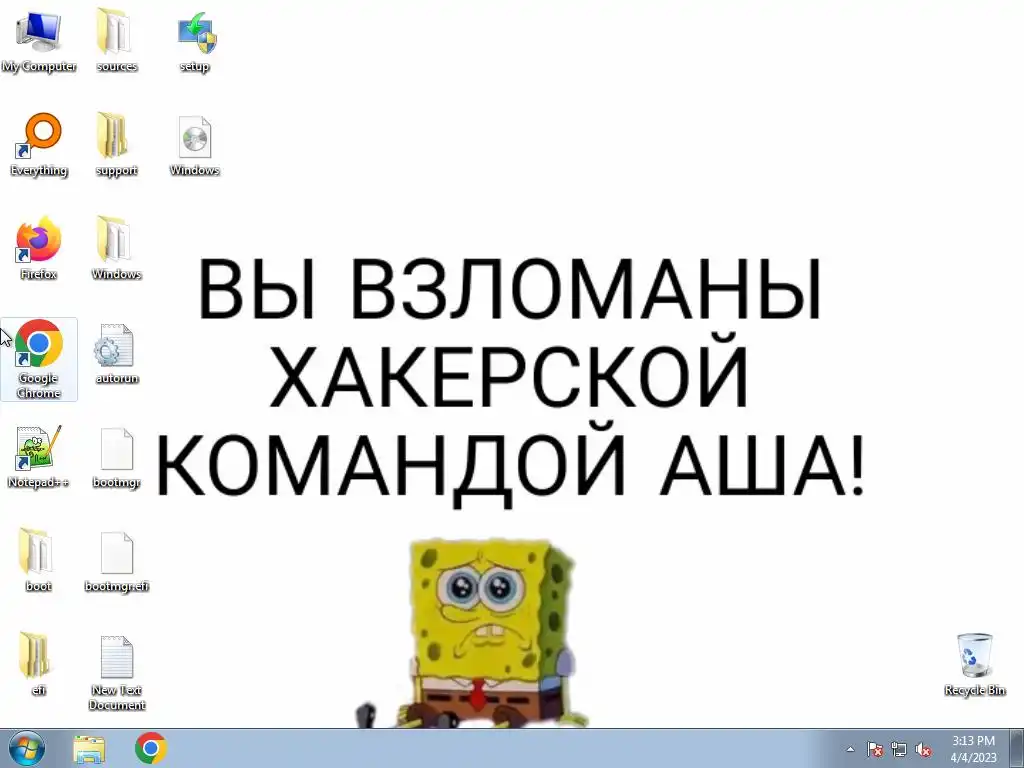1024x768 pixels.
Task: Open the network status tray icon
Action: [x=899, y=749]
